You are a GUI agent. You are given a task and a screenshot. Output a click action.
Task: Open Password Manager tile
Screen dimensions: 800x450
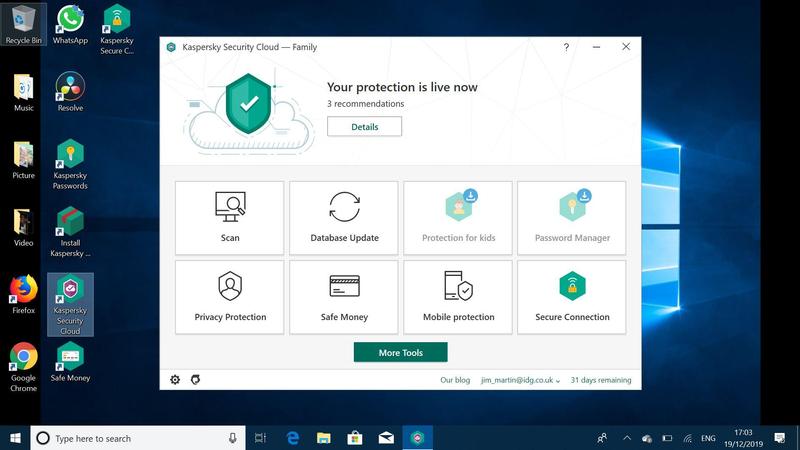click(572, 218)
